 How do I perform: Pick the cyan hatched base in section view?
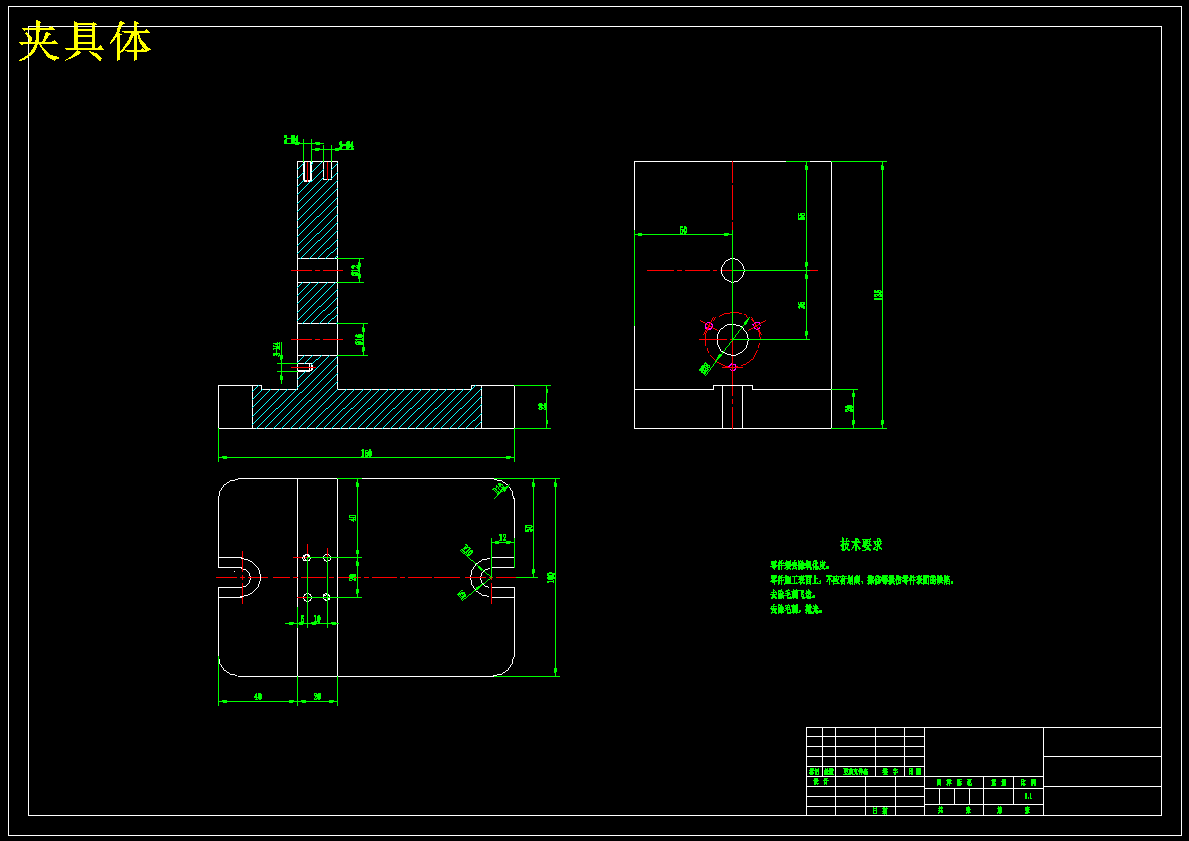(367, 410)
